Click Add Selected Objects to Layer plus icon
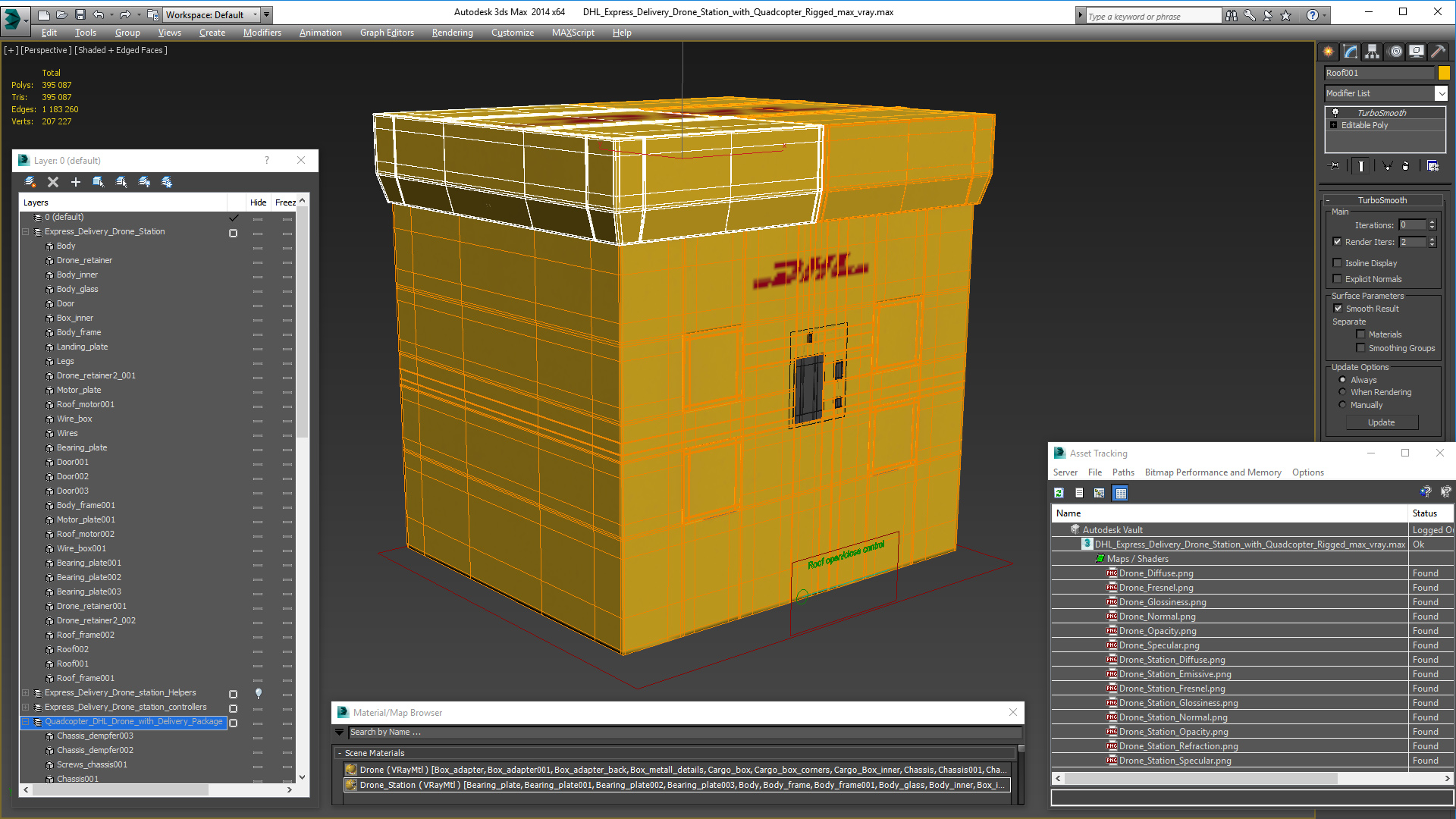 coord(76,182)
